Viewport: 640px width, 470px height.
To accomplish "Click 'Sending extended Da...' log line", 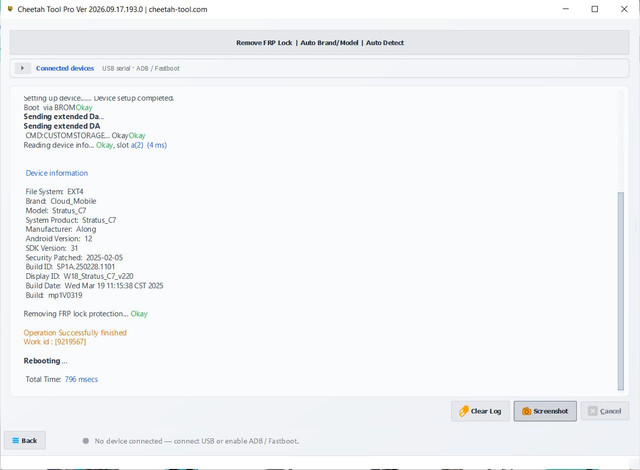I will [x=64, y=117].
